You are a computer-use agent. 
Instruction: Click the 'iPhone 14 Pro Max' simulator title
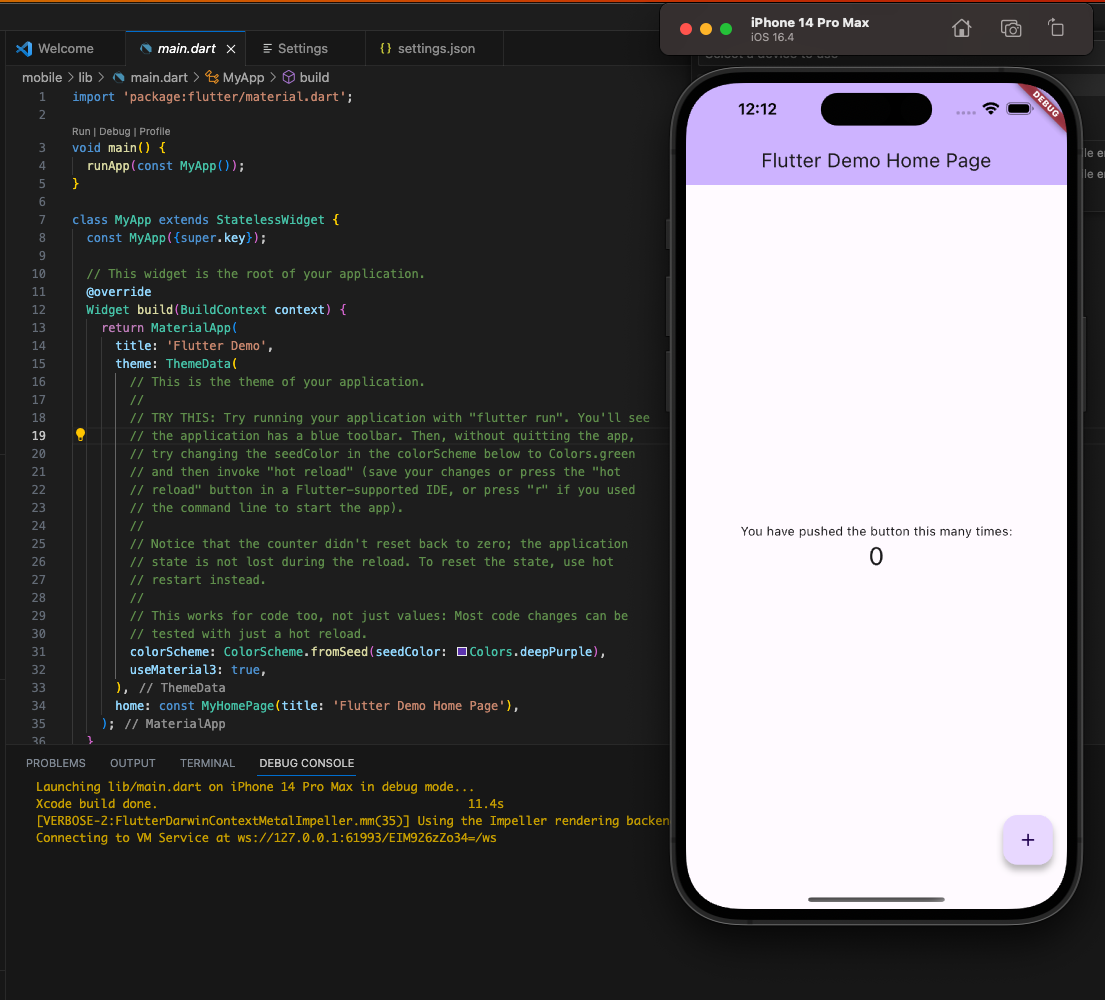pyautogui.click(x=810, y=23)
